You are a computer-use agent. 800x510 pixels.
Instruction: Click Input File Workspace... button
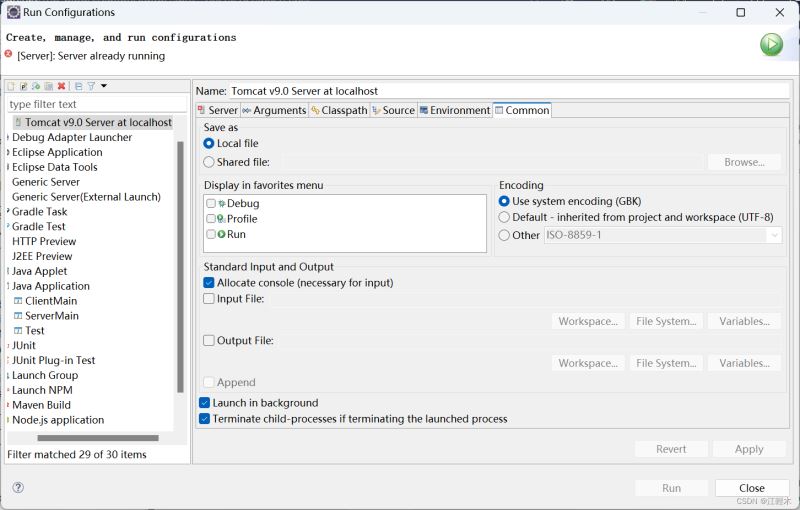(588, 321)
